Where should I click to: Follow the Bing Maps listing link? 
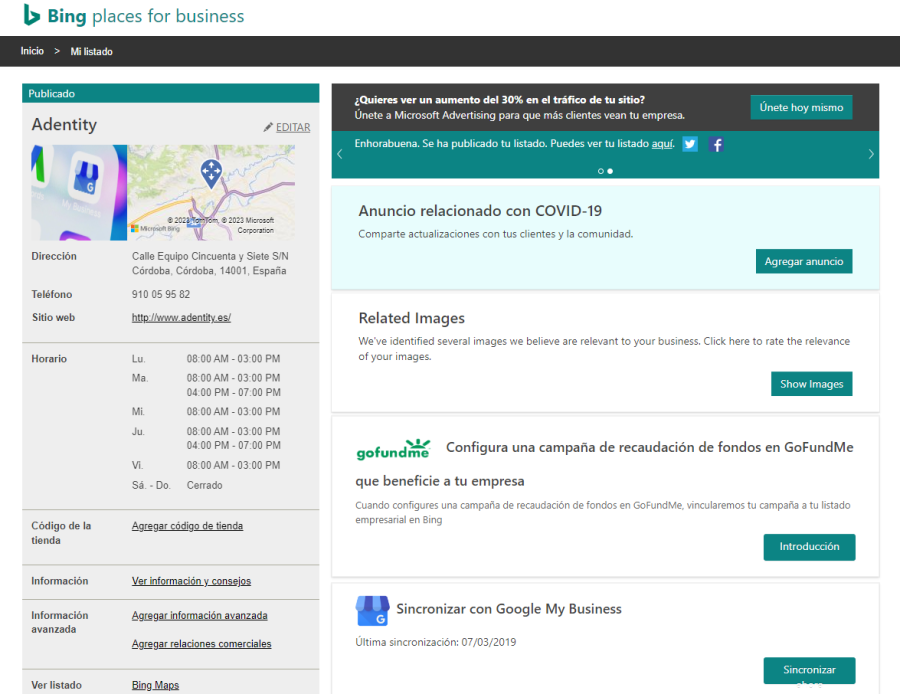155,685
